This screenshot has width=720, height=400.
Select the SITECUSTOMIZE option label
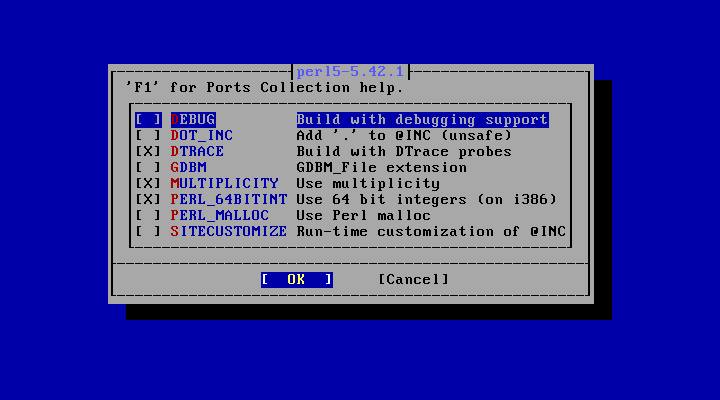229,231
